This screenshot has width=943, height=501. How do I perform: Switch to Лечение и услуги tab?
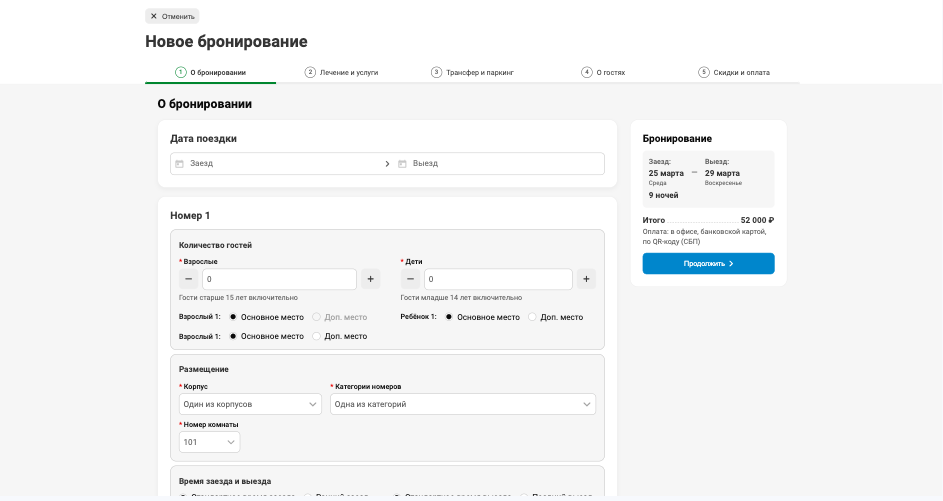(x=342, y=72)
